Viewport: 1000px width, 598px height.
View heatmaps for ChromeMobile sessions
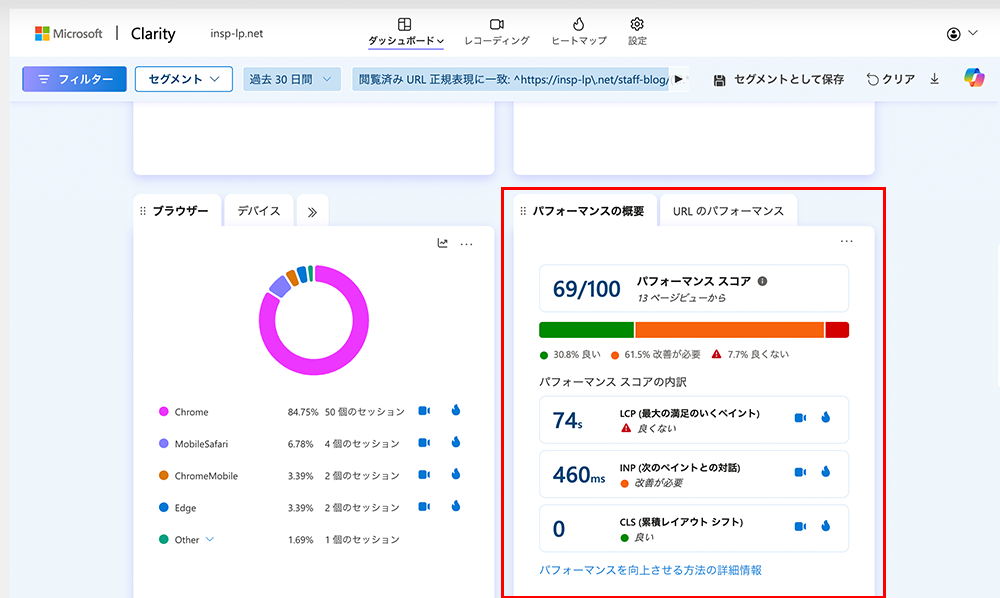click(x=456, y=474)
